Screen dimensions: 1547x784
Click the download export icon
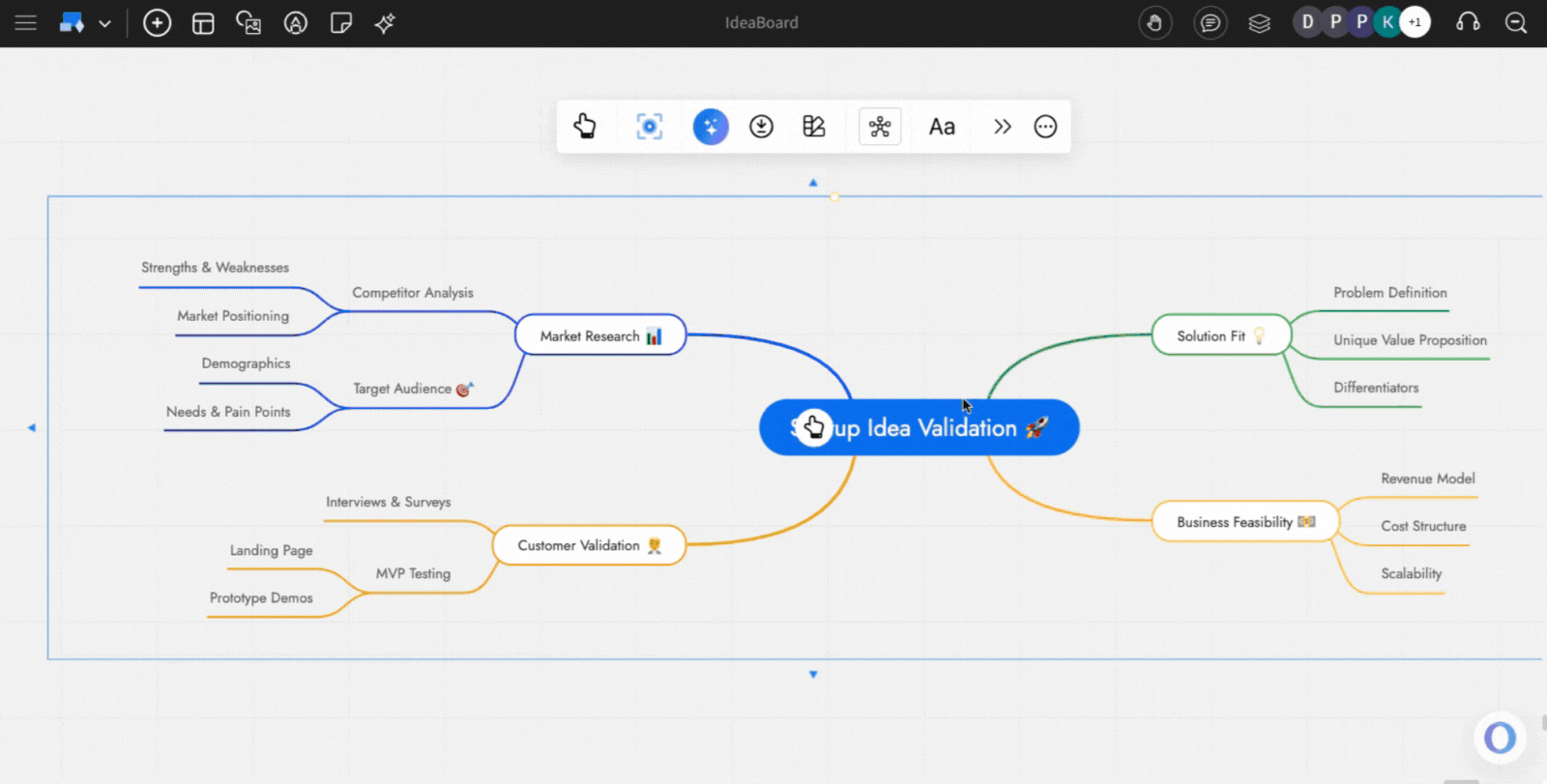coord(761,127)
